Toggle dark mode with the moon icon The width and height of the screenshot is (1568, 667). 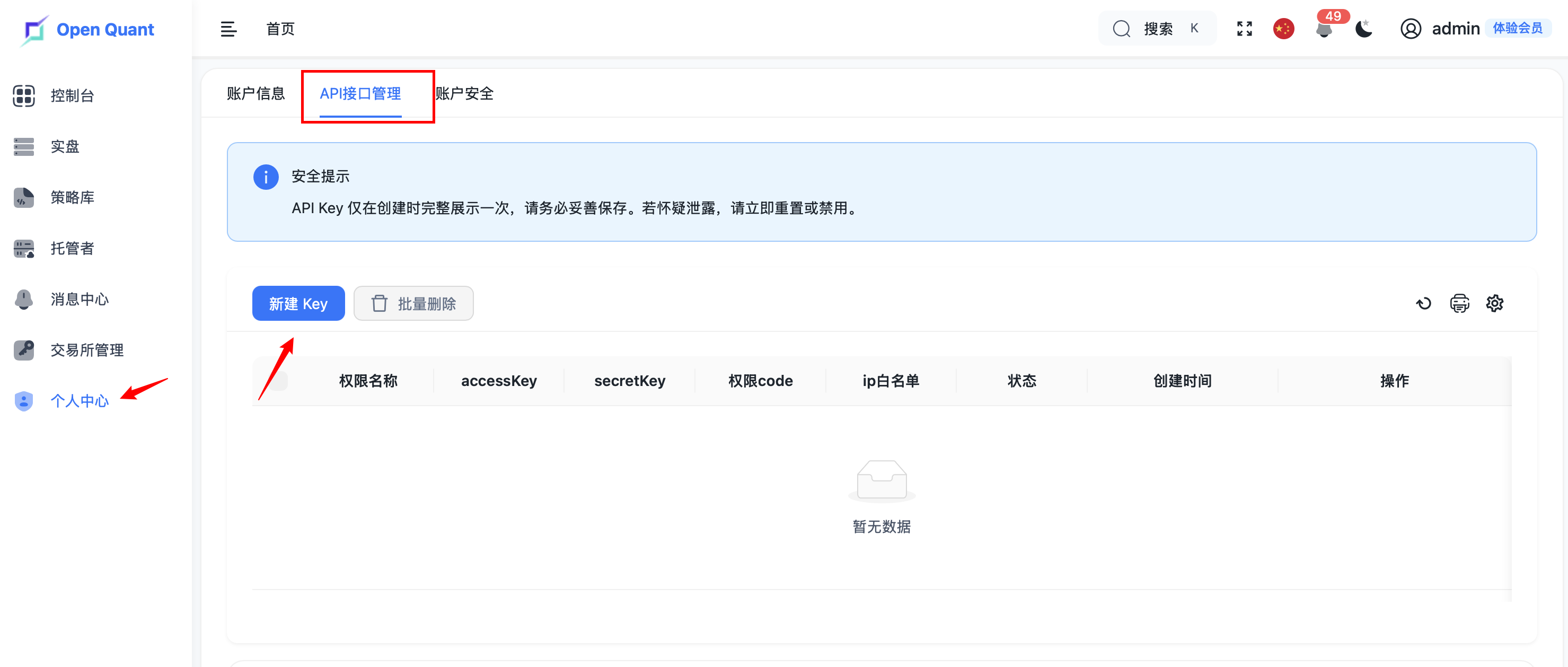pos(1363,29)
